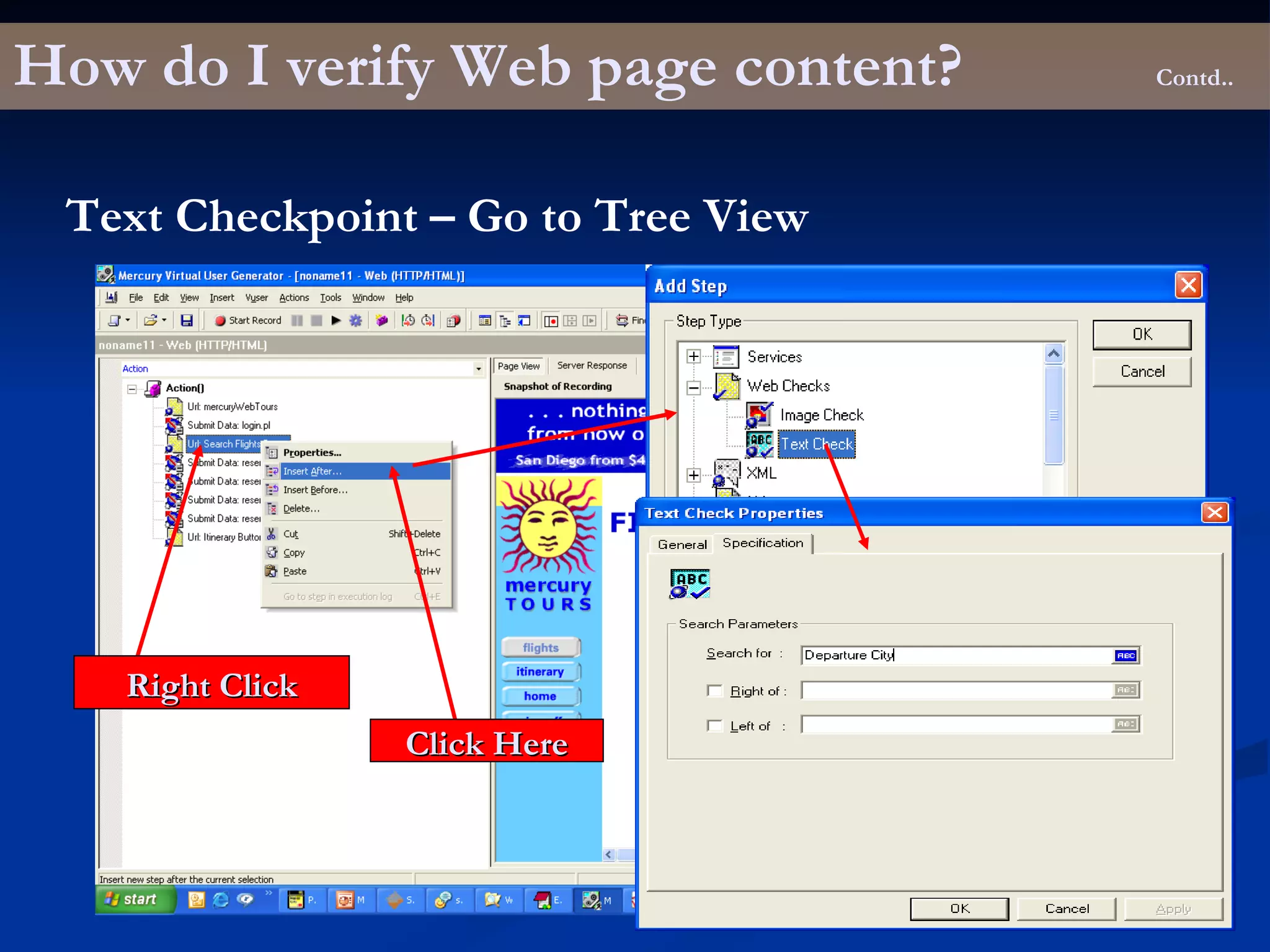This screenshot has width=1270, height=952.
Task: Switch to the Specification tab
Action: [x=763, y=543]
